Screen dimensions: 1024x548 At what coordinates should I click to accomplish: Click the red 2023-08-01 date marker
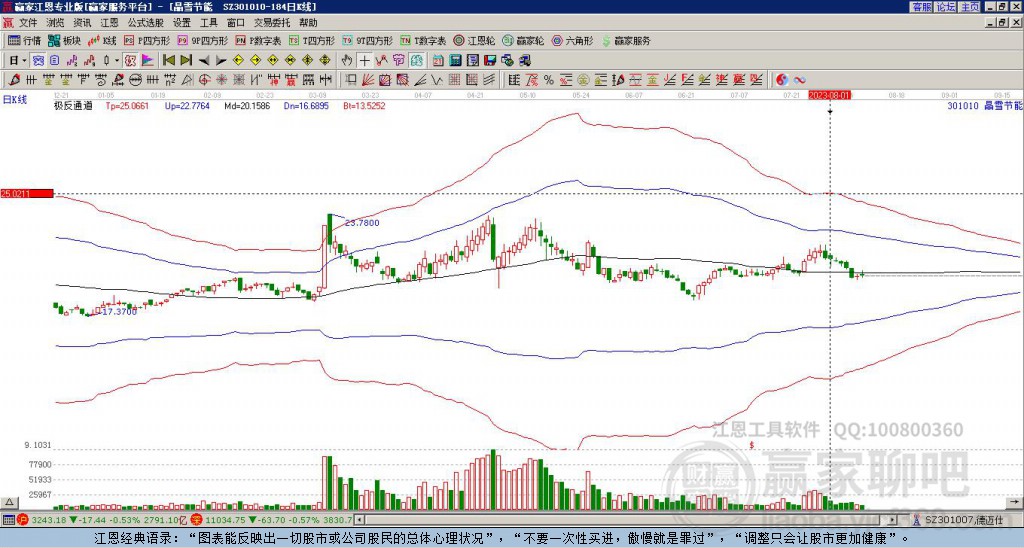(x=829, y=95)
